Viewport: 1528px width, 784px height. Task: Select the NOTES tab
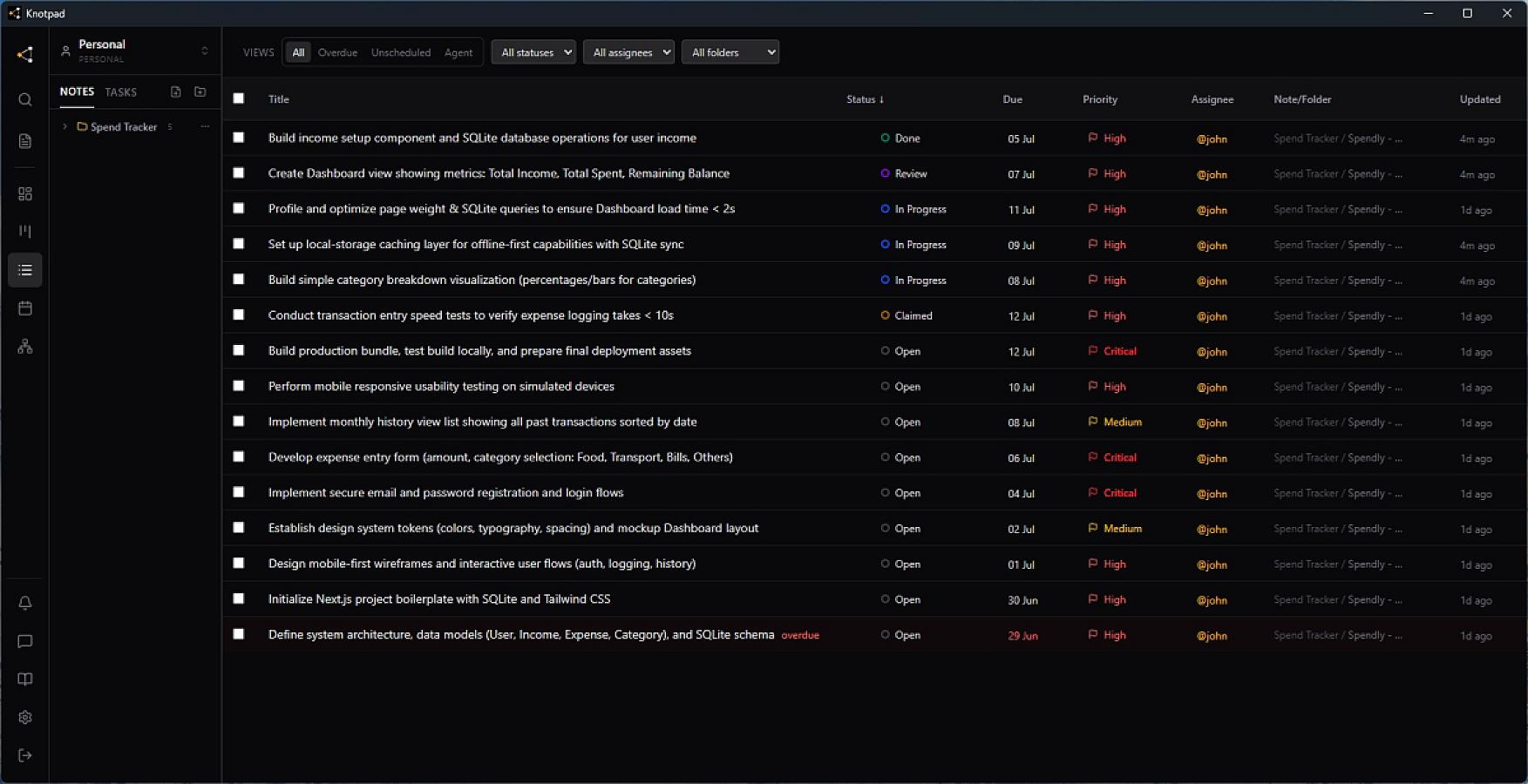(77, 91)
